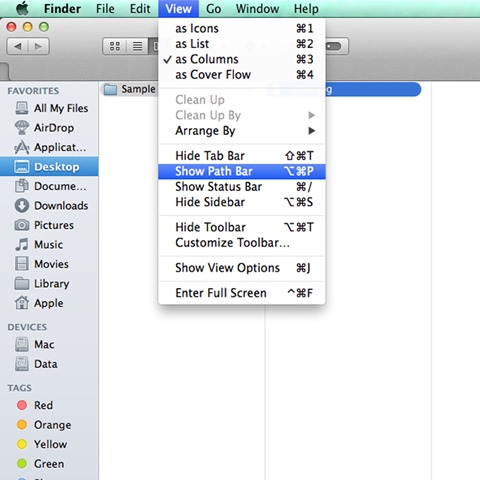
Task: Switch to icon view in toolbar
Action: [x=115, y=46]
